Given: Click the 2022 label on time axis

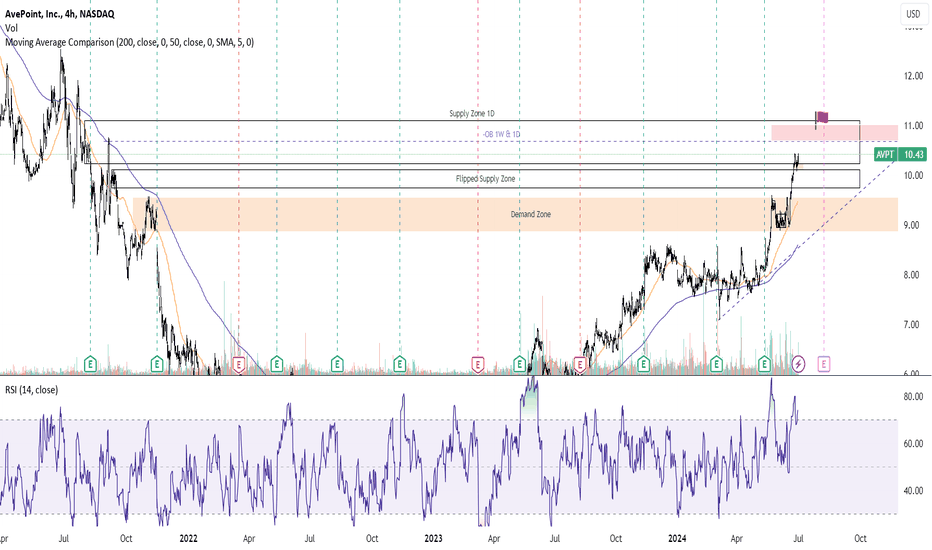Looking at the screenshot, I should [x=188, y=538].
